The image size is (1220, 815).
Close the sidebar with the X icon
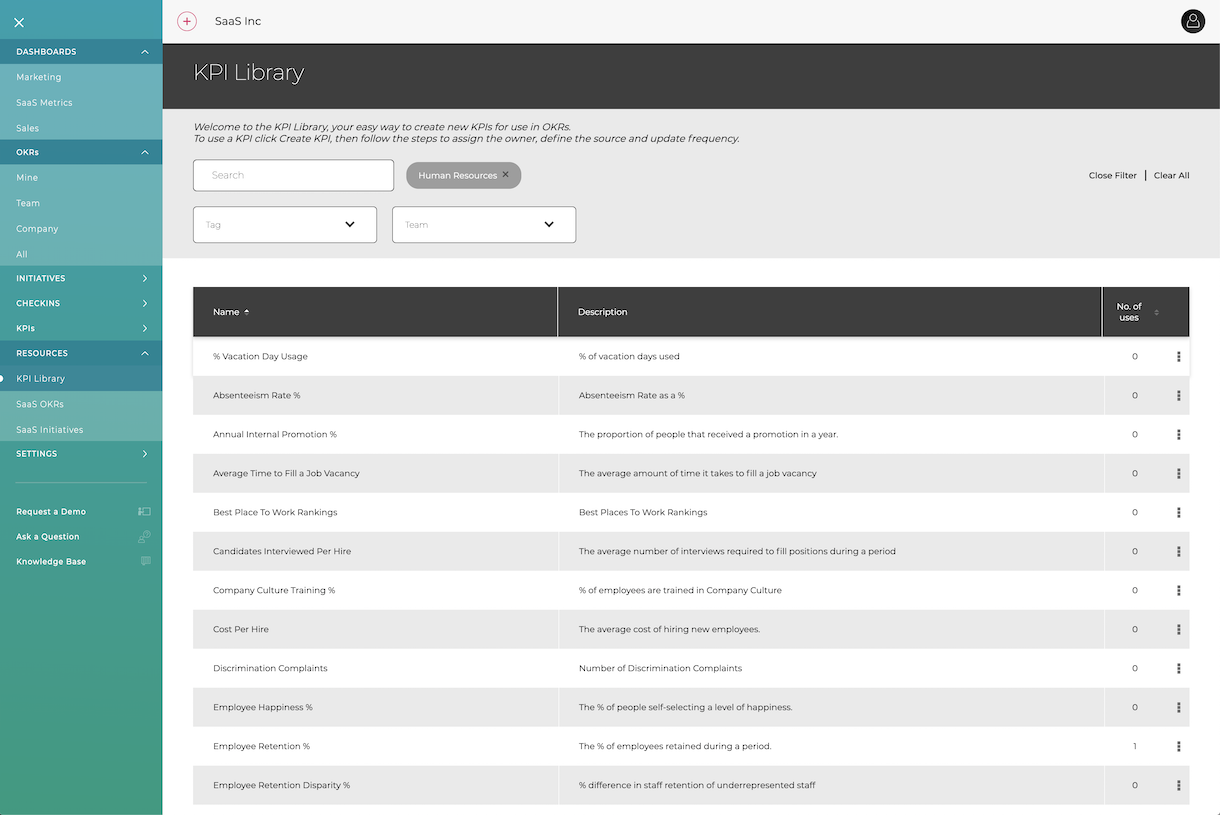click(x=19, y=22)
